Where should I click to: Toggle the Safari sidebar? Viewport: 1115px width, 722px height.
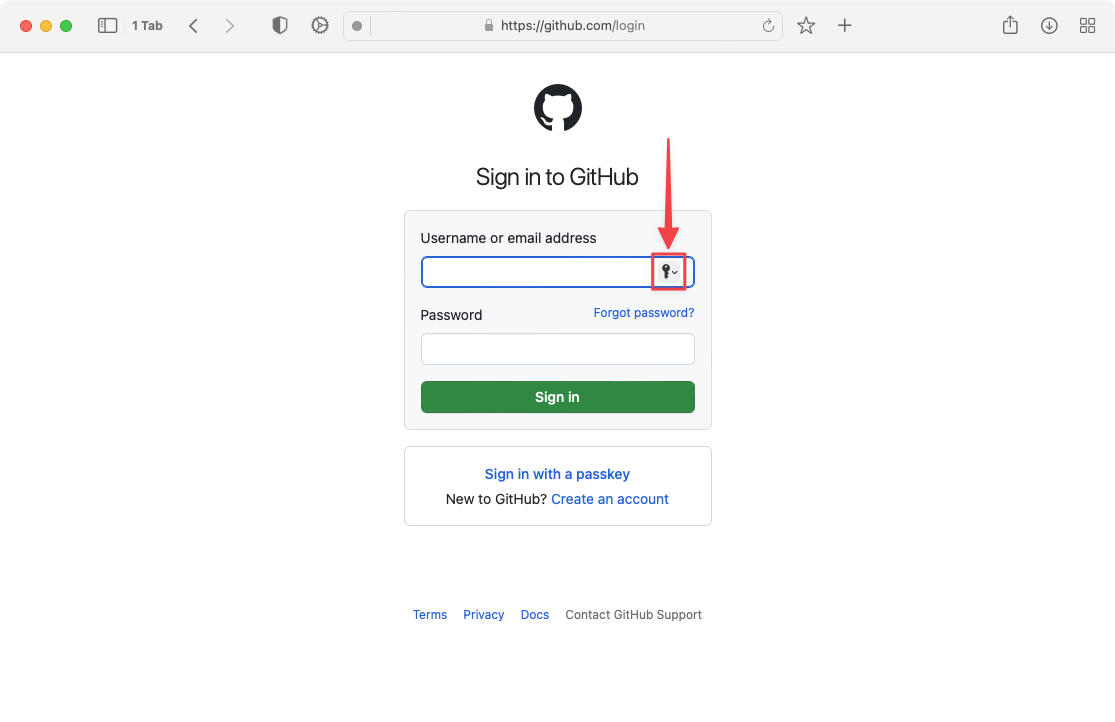pyautogui.click(x=107, y=25)
